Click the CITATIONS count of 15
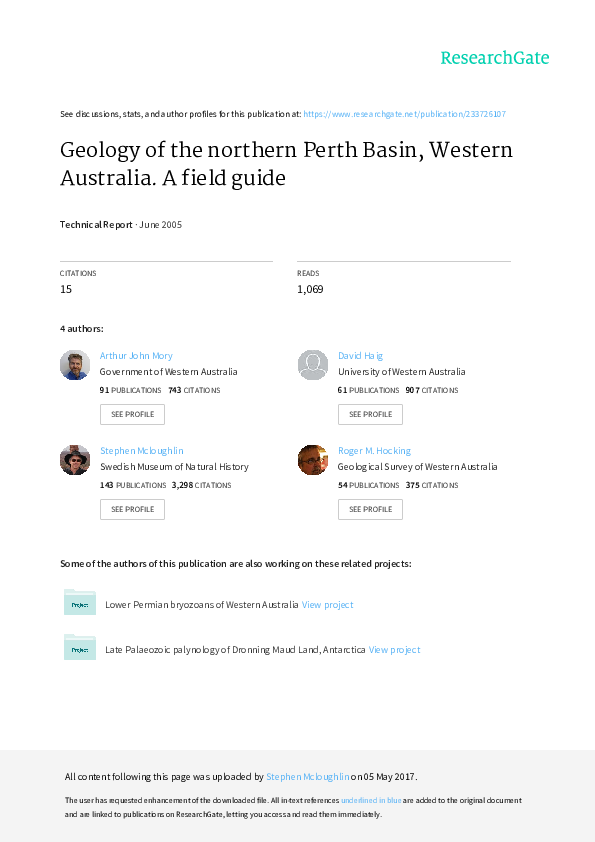 tap(66, 289)
